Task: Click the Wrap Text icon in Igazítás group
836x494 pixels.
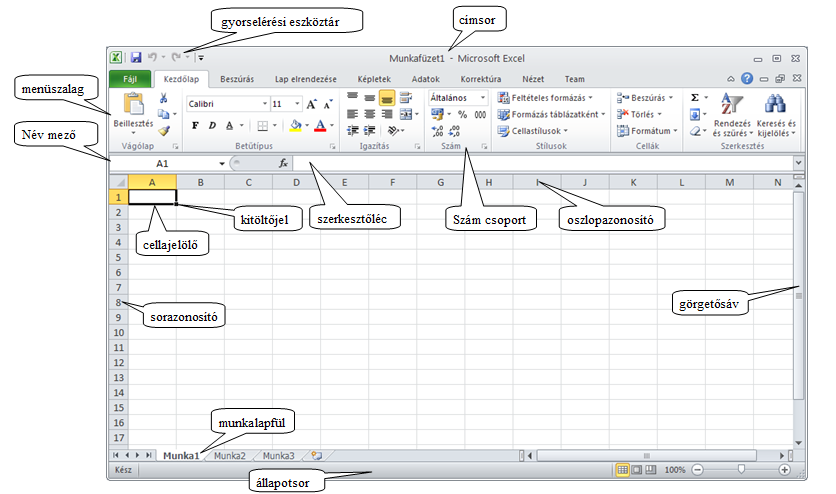Action: pos(406,98)
